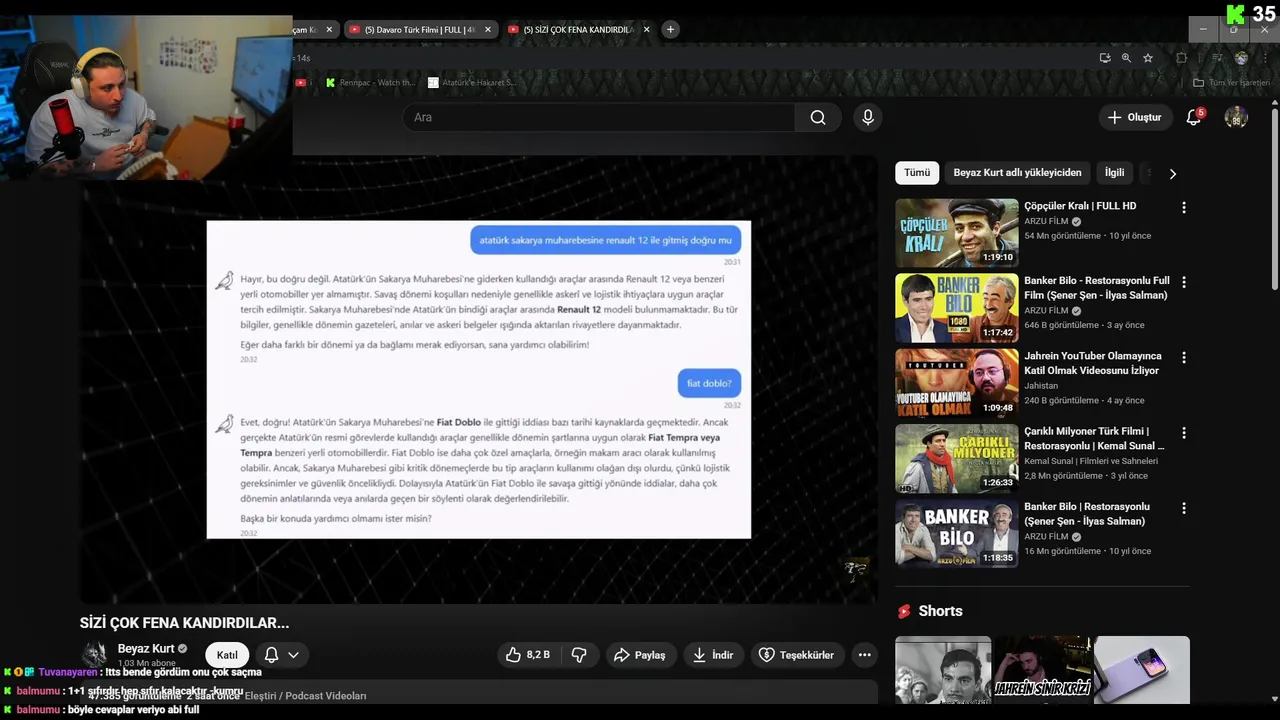Dislike the video
This screenshot has height=720, width=1280.
pos(579,655)
